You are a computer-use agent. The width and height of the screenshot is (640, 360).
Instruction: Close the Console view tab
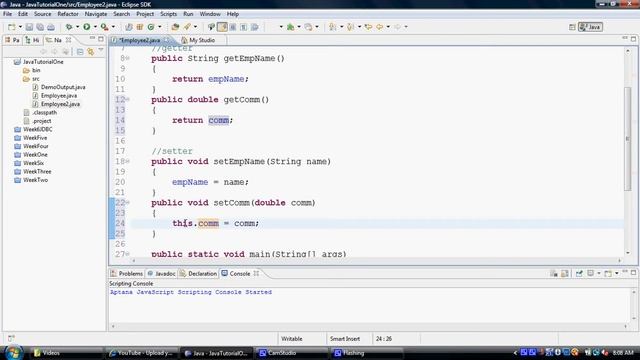(256, 273)
